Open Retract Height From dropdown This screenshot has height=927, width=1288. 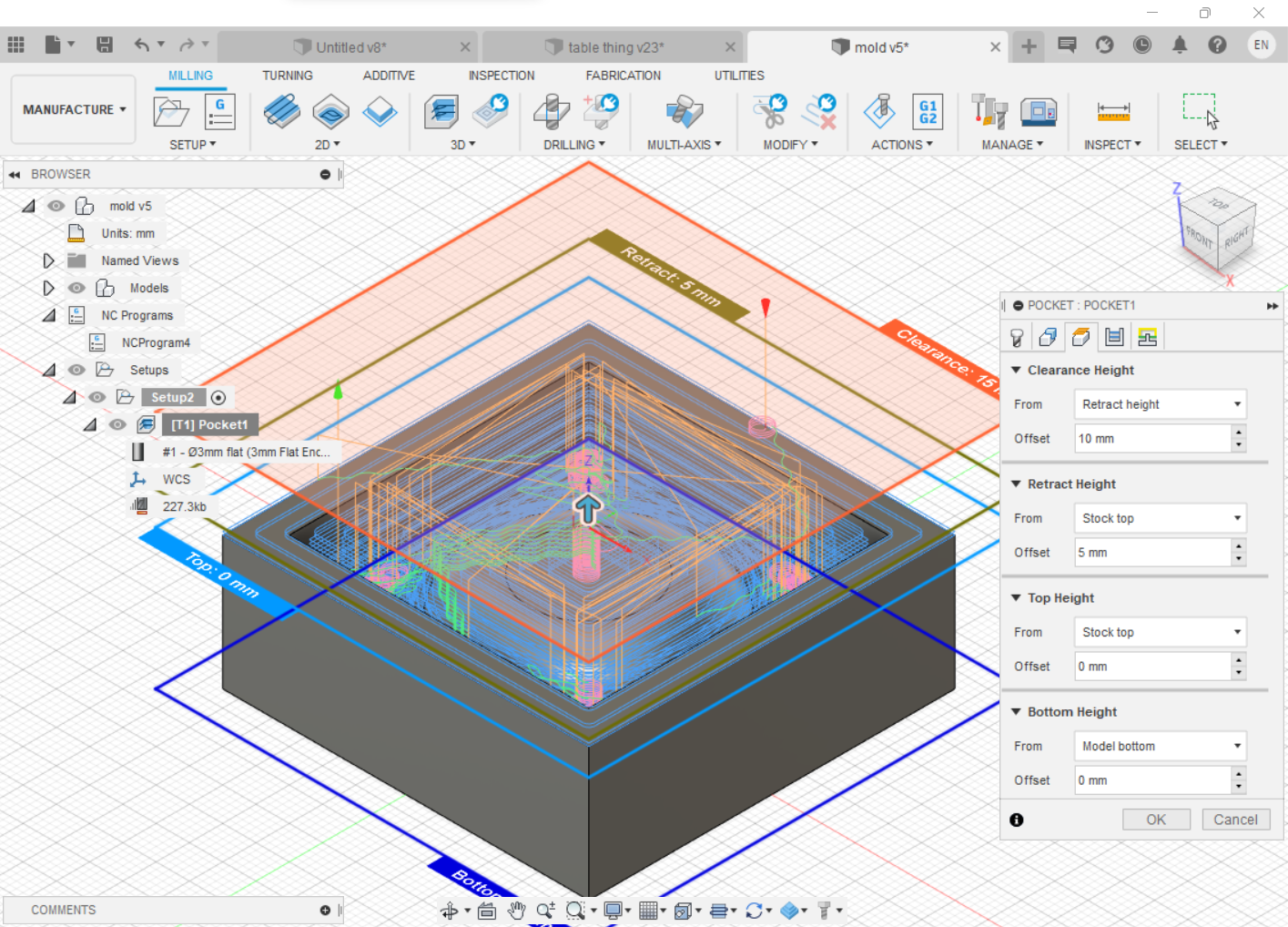pos(1161,518)
